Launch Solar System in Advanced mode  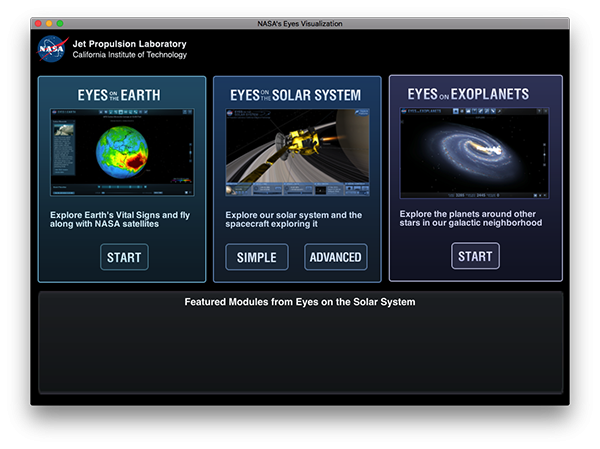click(x=336, y=257)
